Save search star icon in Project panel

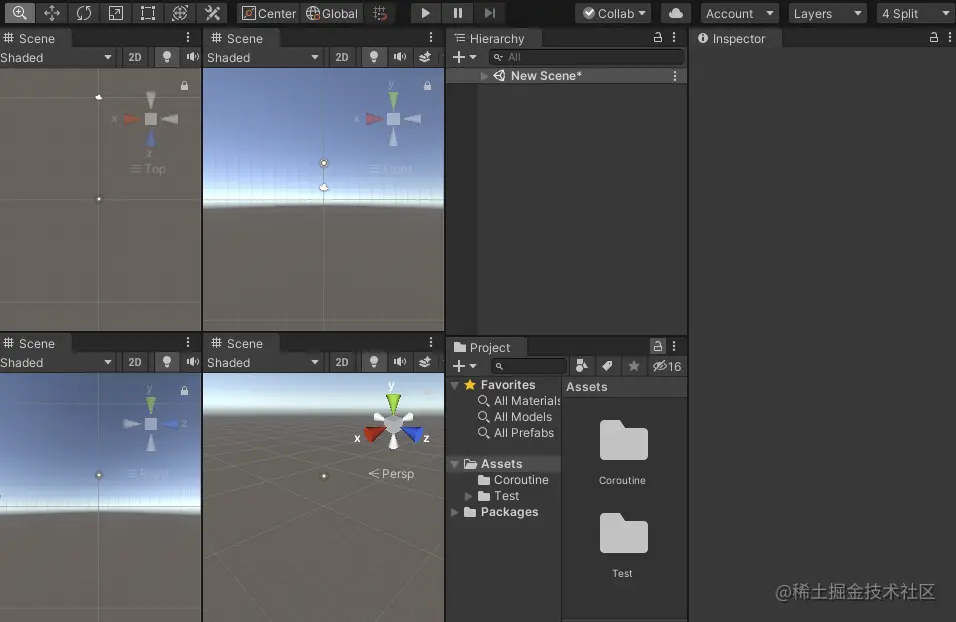[x=634, y=366]
